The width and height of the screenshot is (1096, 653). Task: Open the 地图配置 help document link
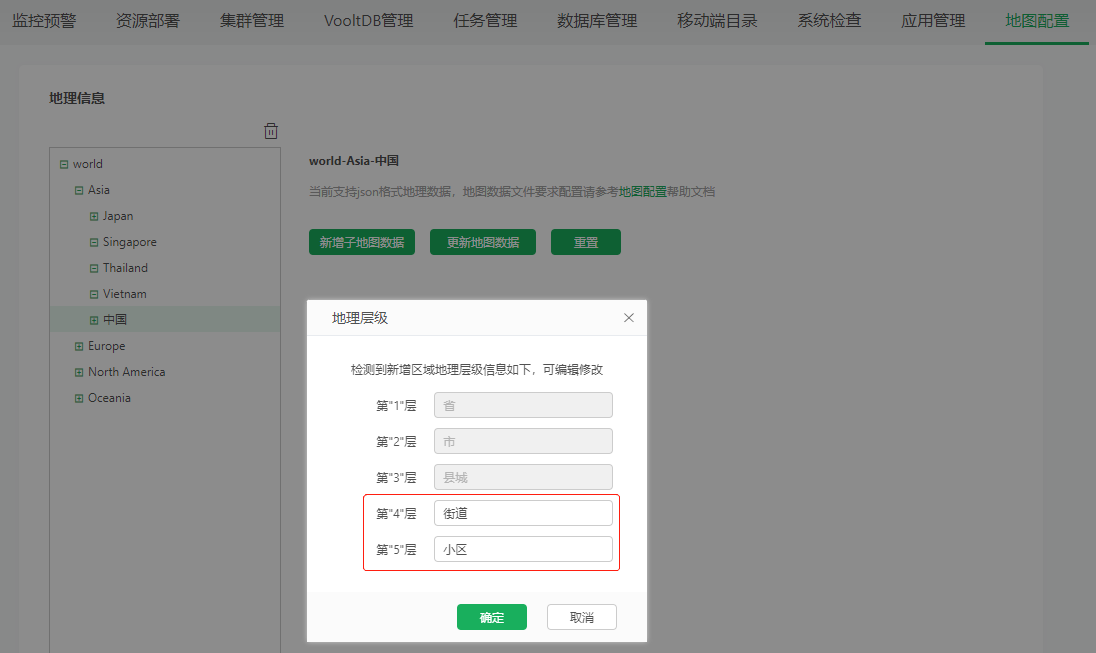(642, 192)
